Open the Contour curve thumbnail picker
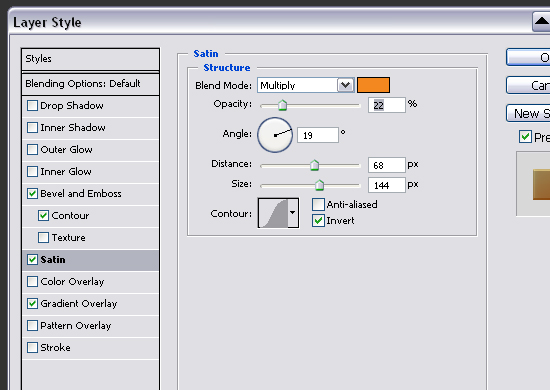550x390 pixels. (273, 213)
